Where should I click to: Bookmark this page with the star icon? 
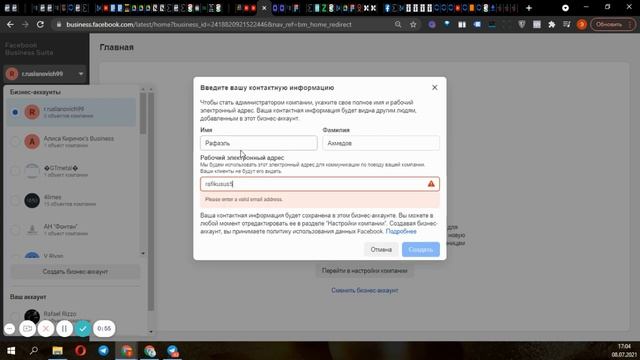[413, 24]
